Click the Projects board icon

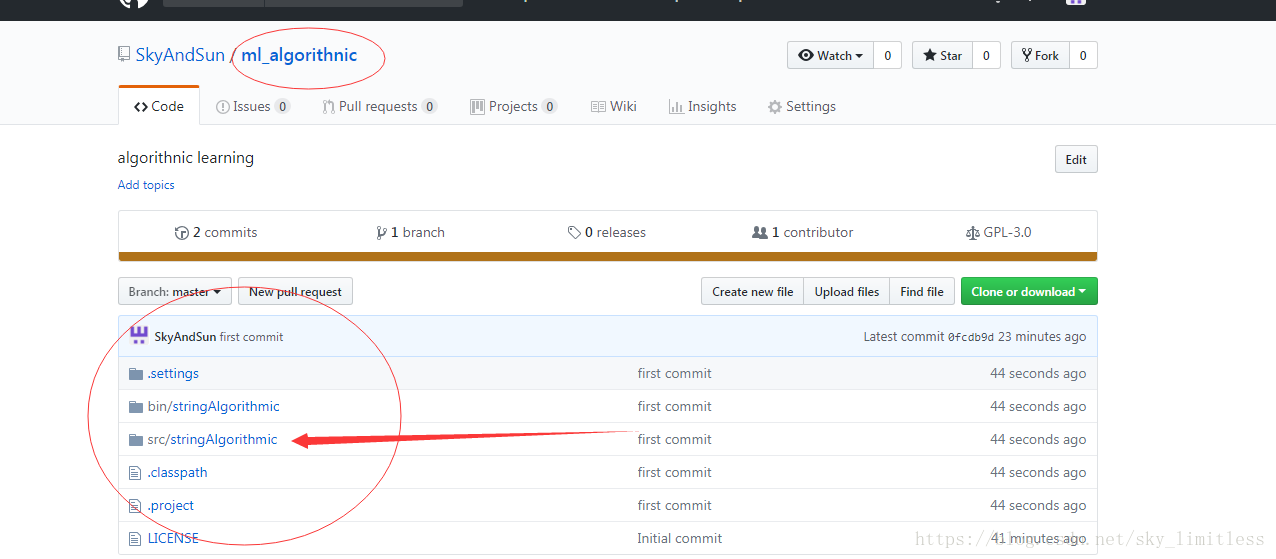pos(477,107)
